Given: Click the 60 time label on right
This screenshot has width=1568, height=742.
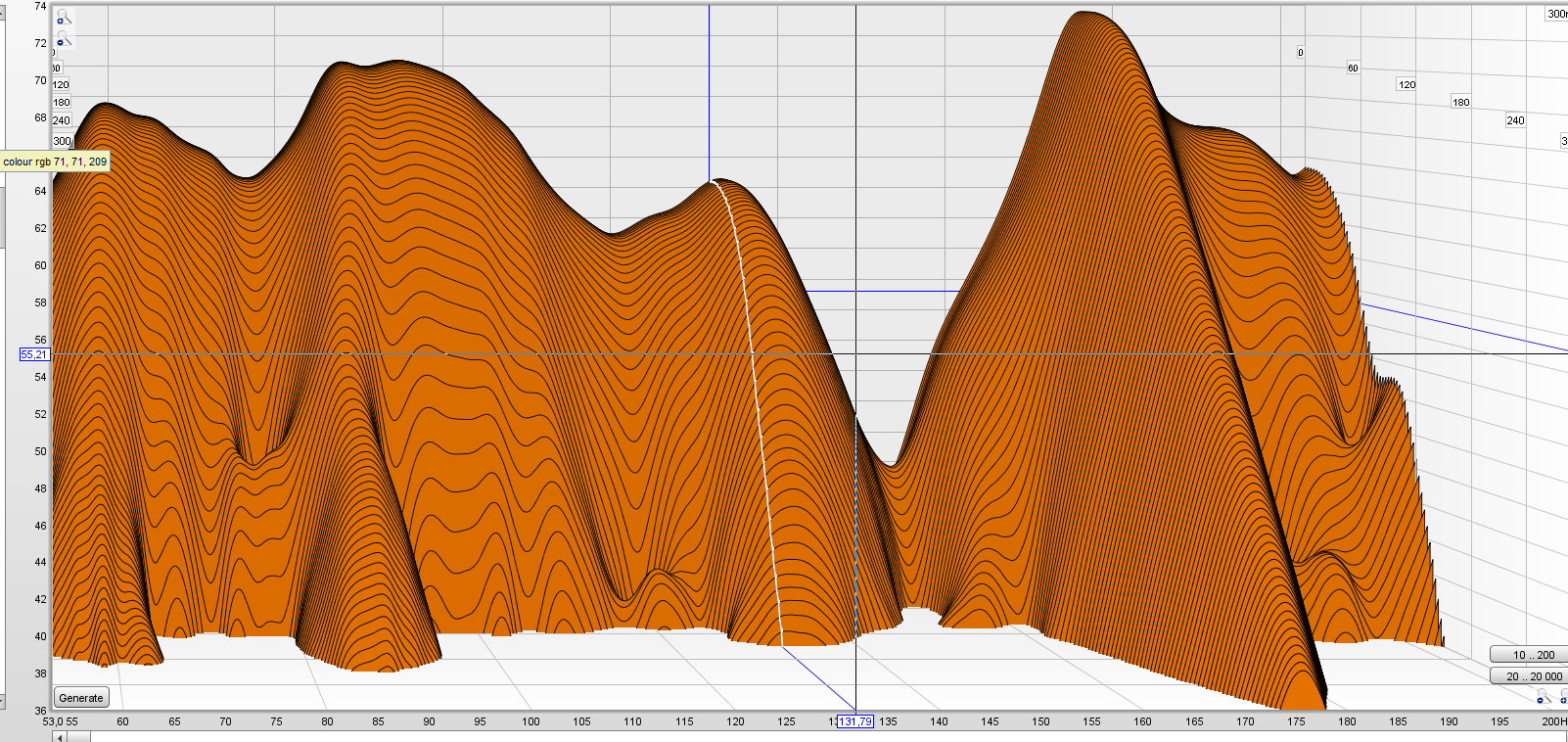Looking at the screenshot, I should (1353, 69).
